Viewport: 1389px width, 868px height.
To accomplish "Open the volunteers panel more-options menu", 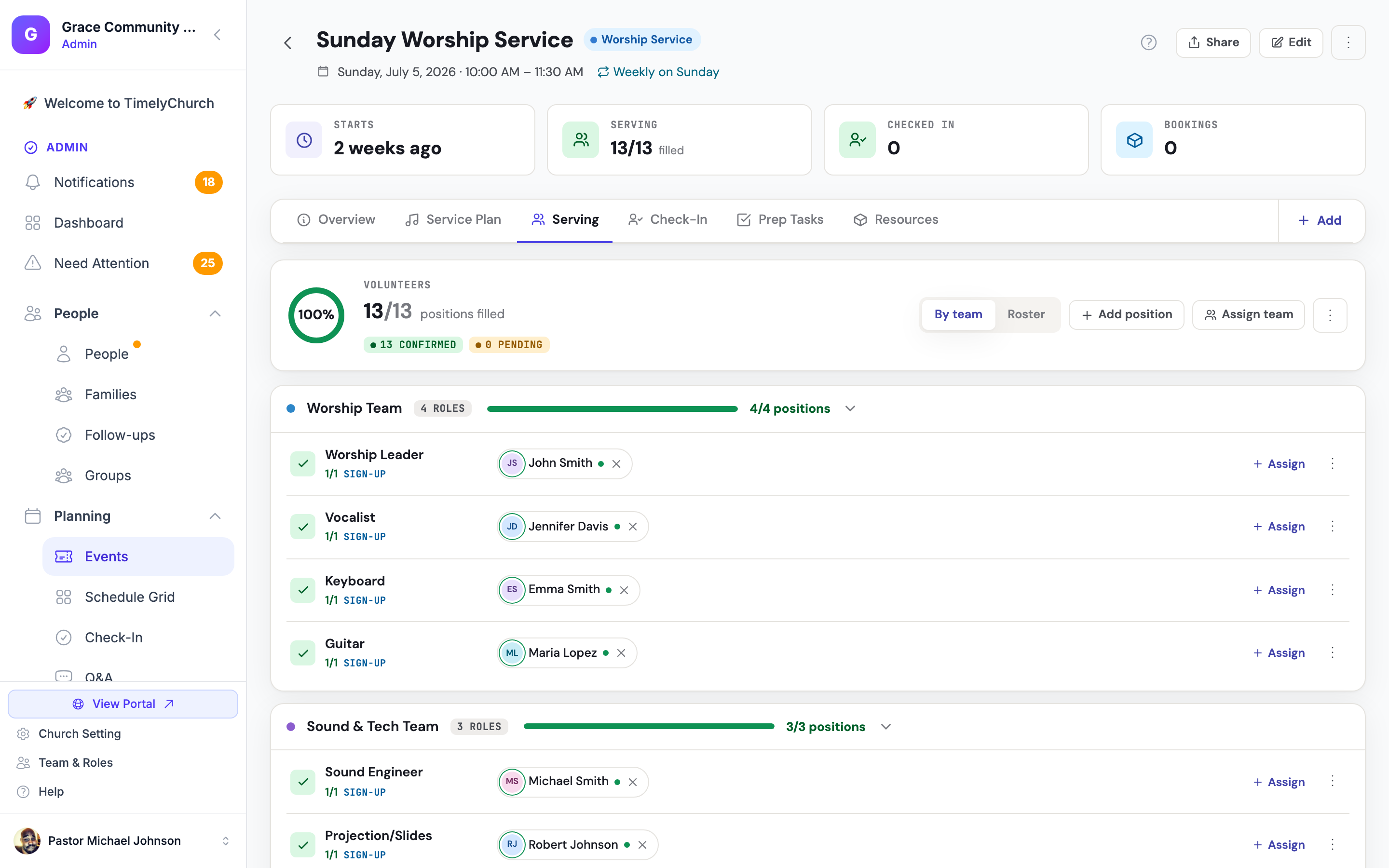I will pos(1330,314).
